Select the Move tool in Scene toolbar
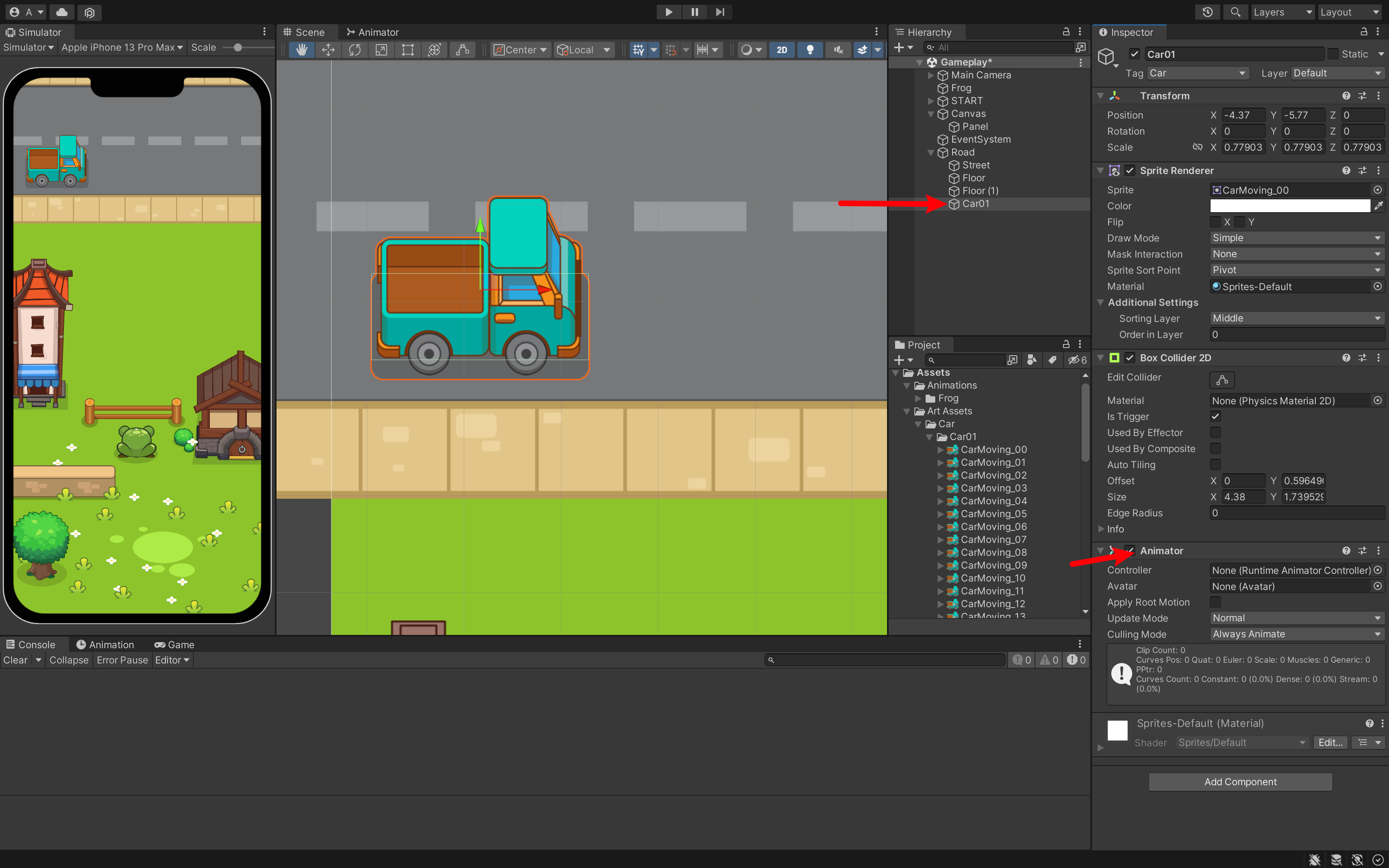 coord(328,50)
